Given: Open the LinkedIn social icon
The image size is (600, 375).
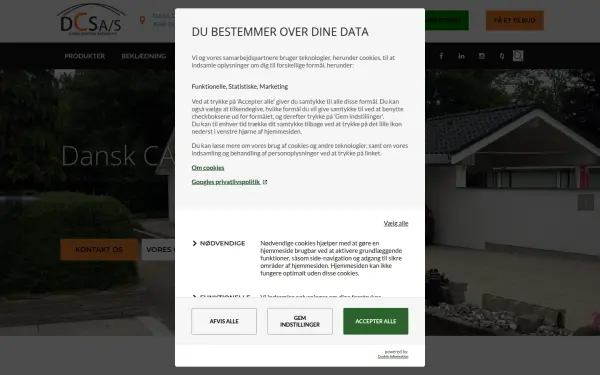Looking at the screenshot, I should point(461,56).
